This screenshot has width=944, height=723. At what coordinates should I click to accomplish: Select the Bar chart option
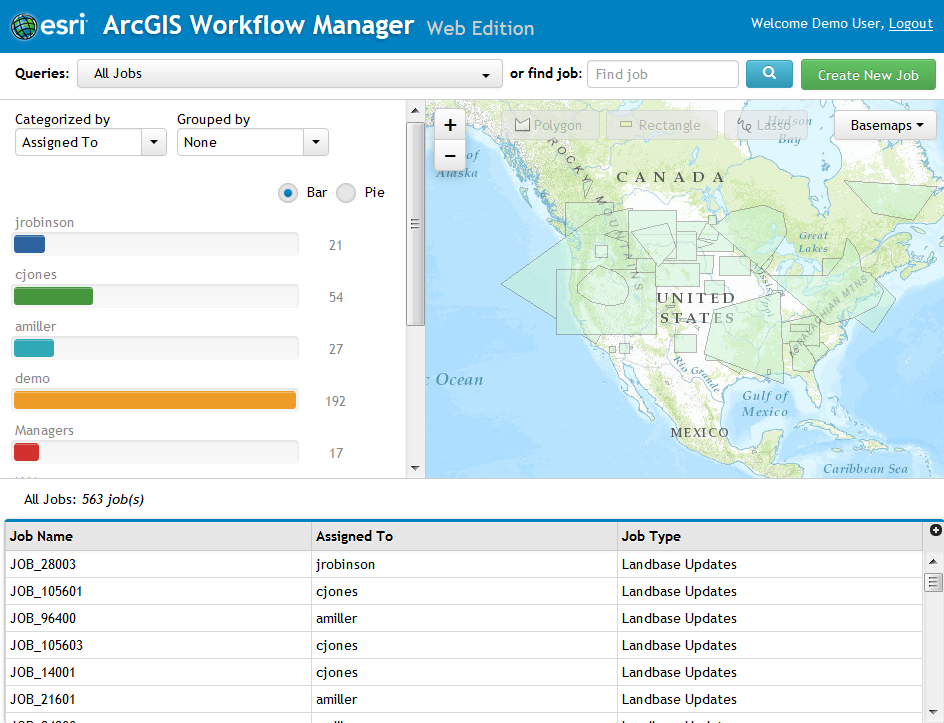pos(288,193)
